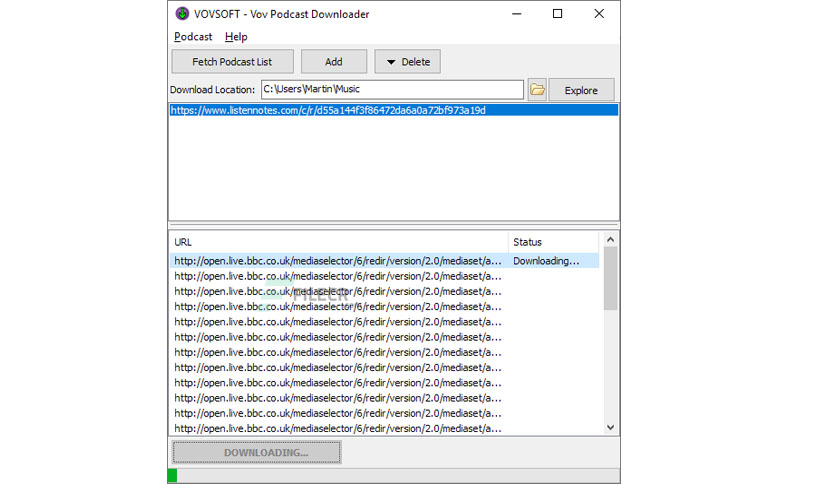Open the Delete dropdown button
This screenshot has width=836, height=484.
pos(408,62)
